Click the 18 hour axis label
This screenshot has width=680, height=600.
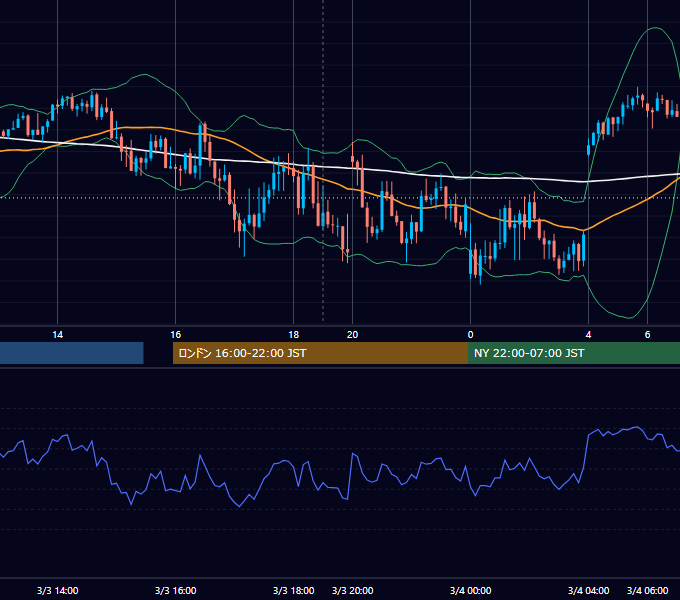pos(294,335)
